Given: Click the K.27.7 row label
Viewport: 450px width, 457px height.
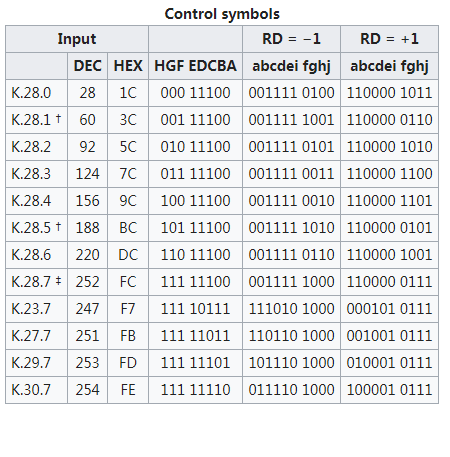Looking at the screenshot, I should (31, 336).
